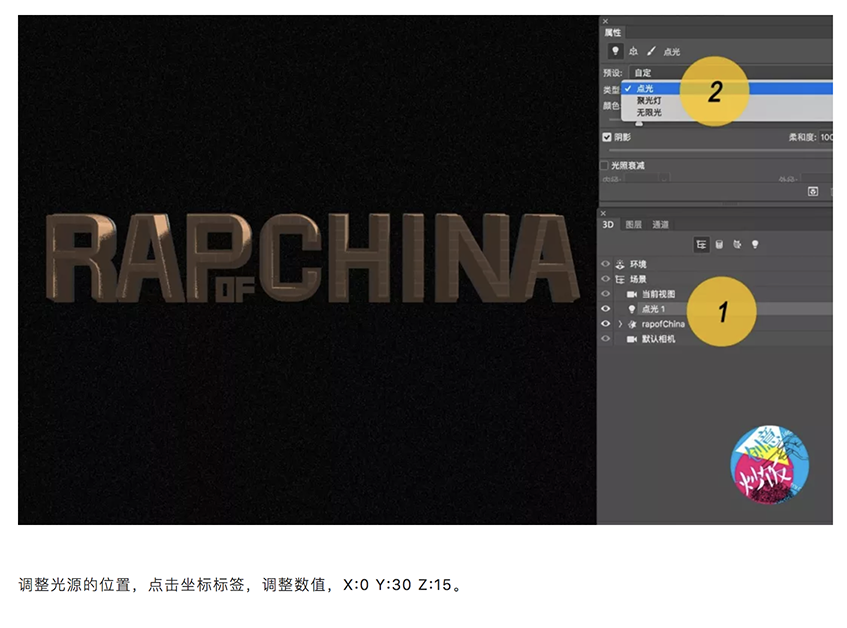Toggle visibility of 场景 row

[x=606, y=279]
